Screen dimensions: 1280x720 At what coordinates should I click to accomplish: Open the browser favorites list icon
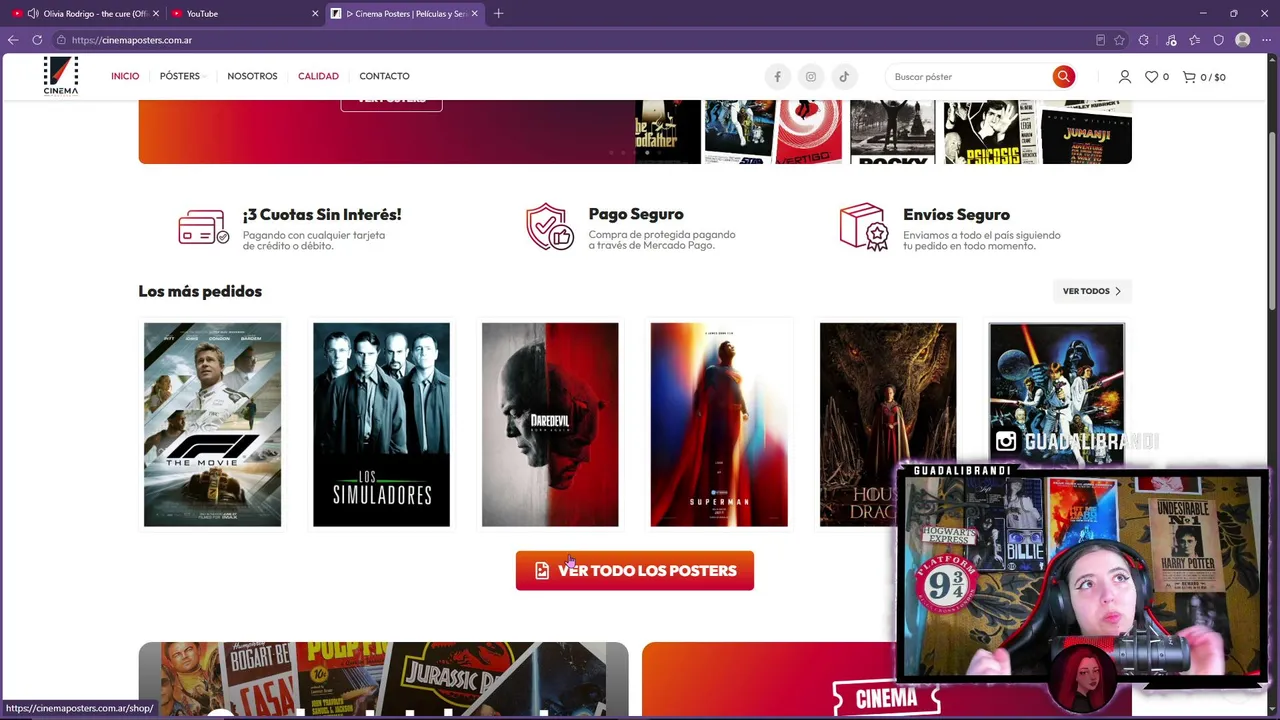(1195, 40)
